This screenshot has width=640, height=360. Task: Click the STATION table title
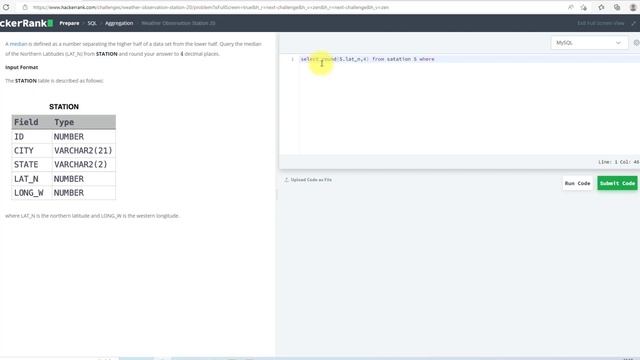coord(64,107)
